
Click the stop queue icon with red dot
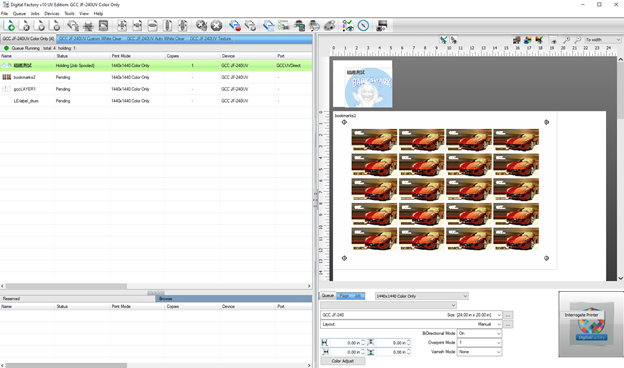pos(235,26)
